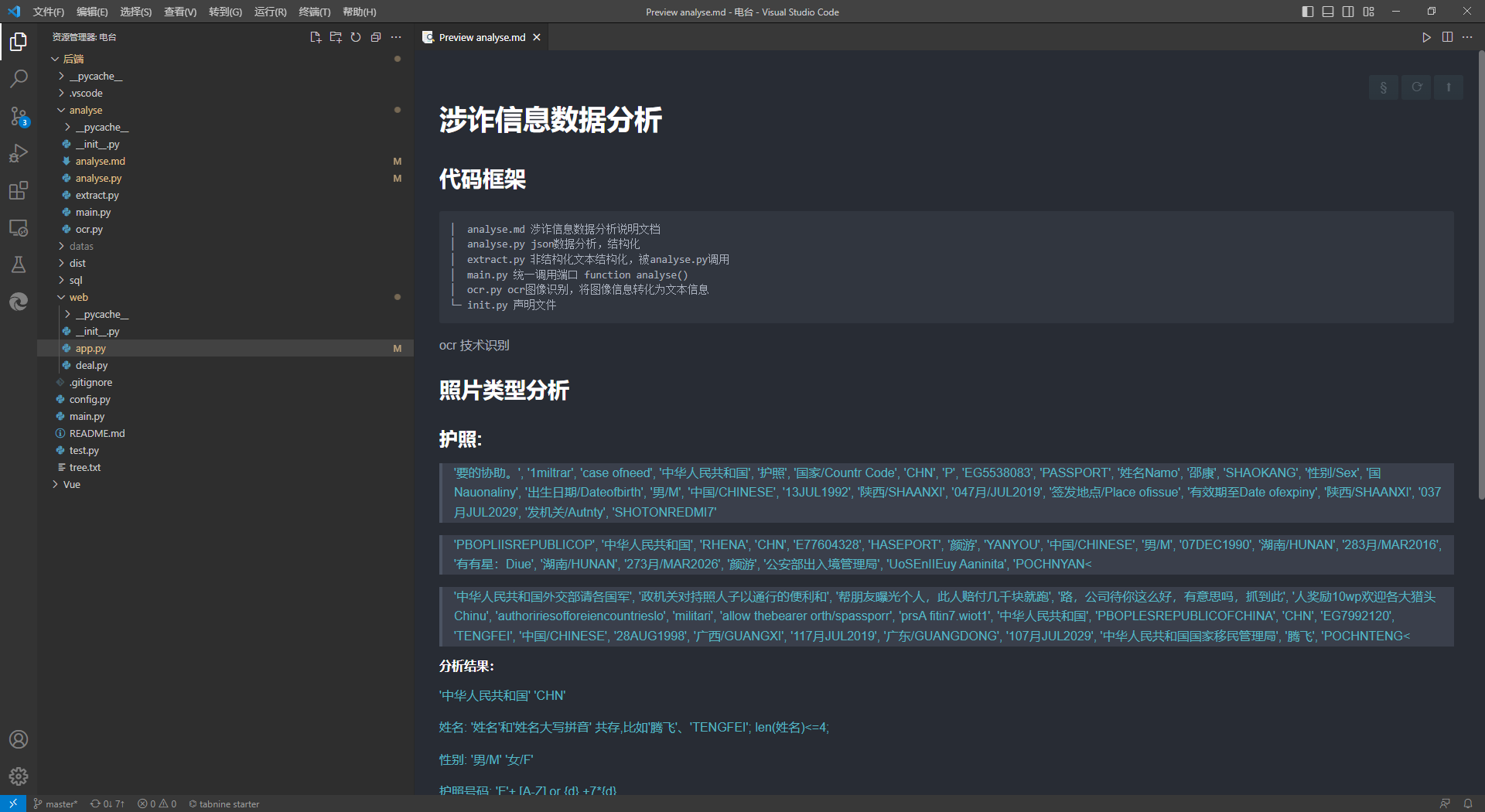Expand the Vue folder

(225, 484)
